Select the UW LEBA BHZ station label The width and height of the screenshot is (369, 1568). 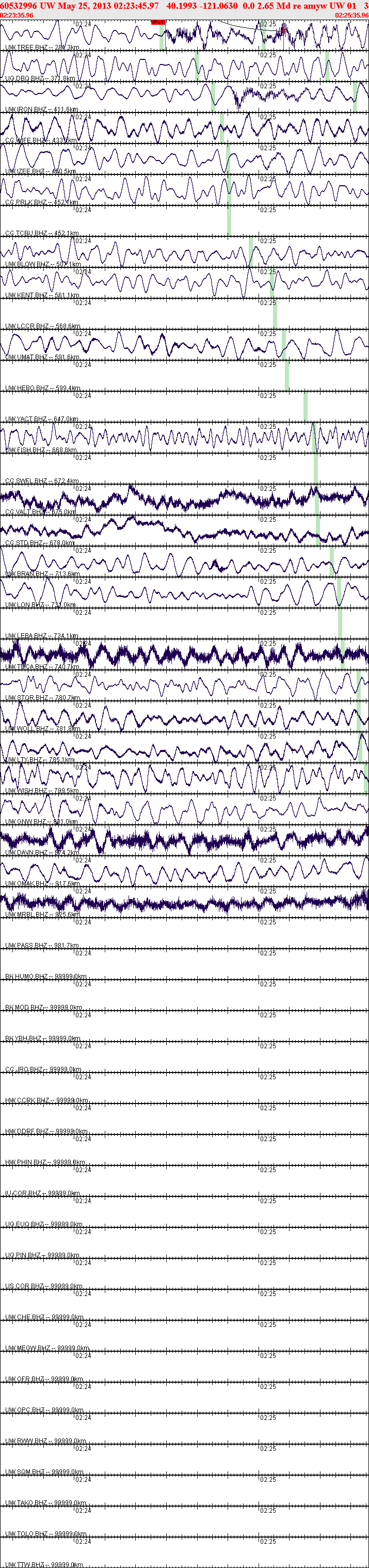pyautogui.click(x=42, y=636)
